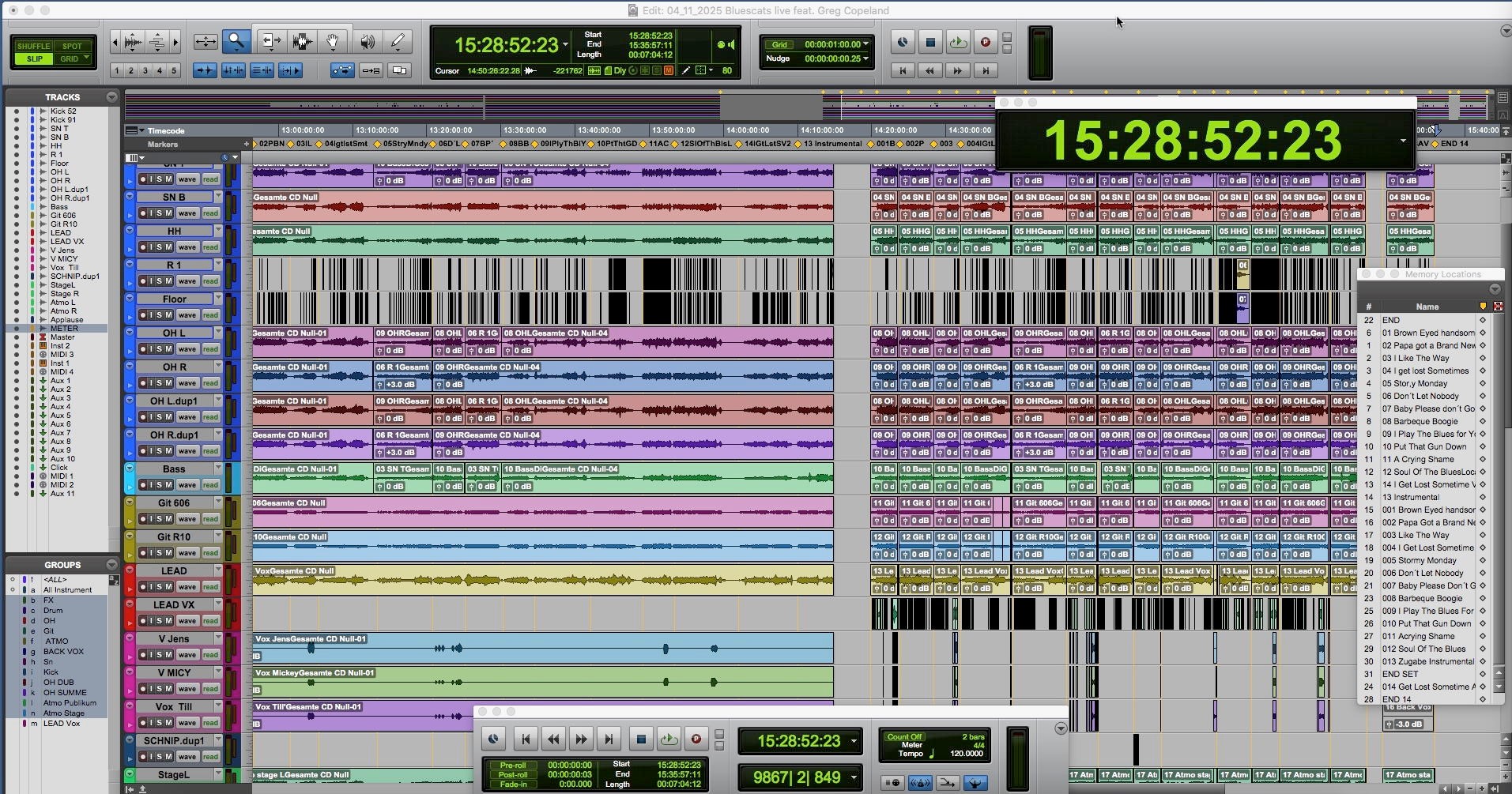Click the 11AC marker on Markers ruler
The height and width of the screenshot is (794, 1512).
coord(658,144)
